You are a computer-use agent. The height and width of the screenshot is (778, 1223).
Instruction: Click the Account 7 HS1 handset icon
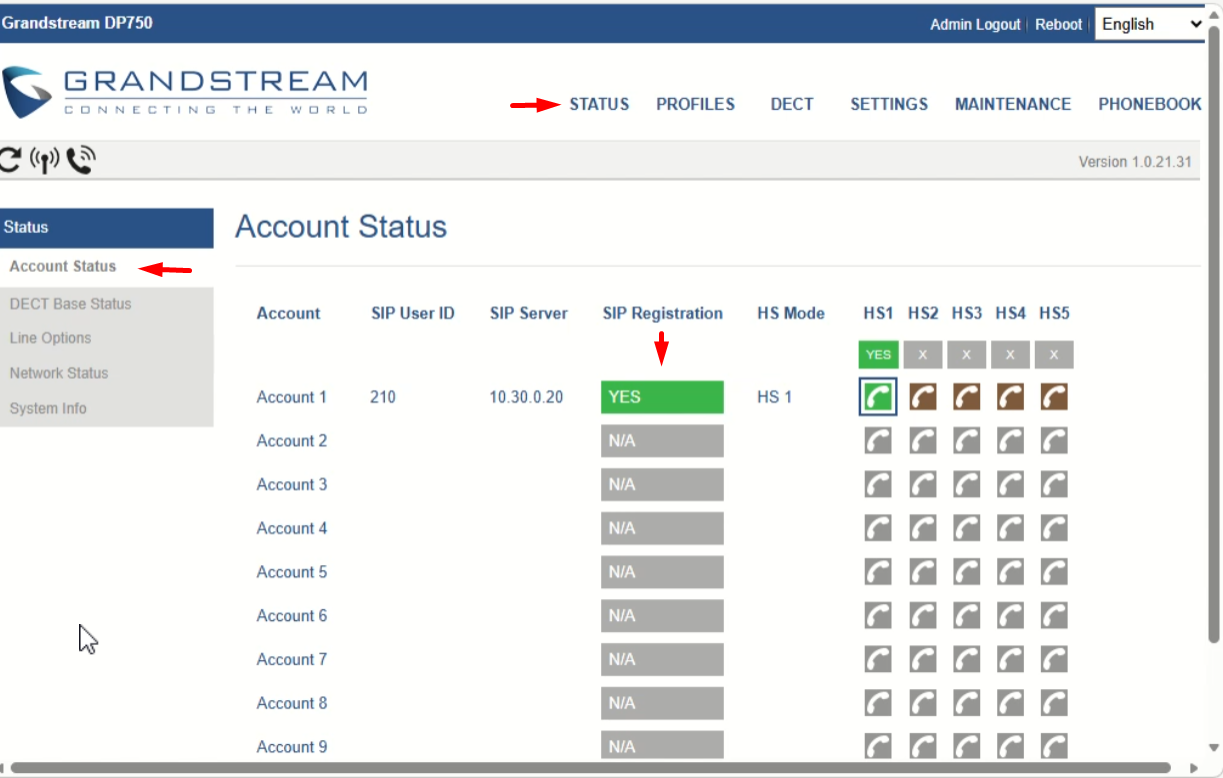point(878,660)
